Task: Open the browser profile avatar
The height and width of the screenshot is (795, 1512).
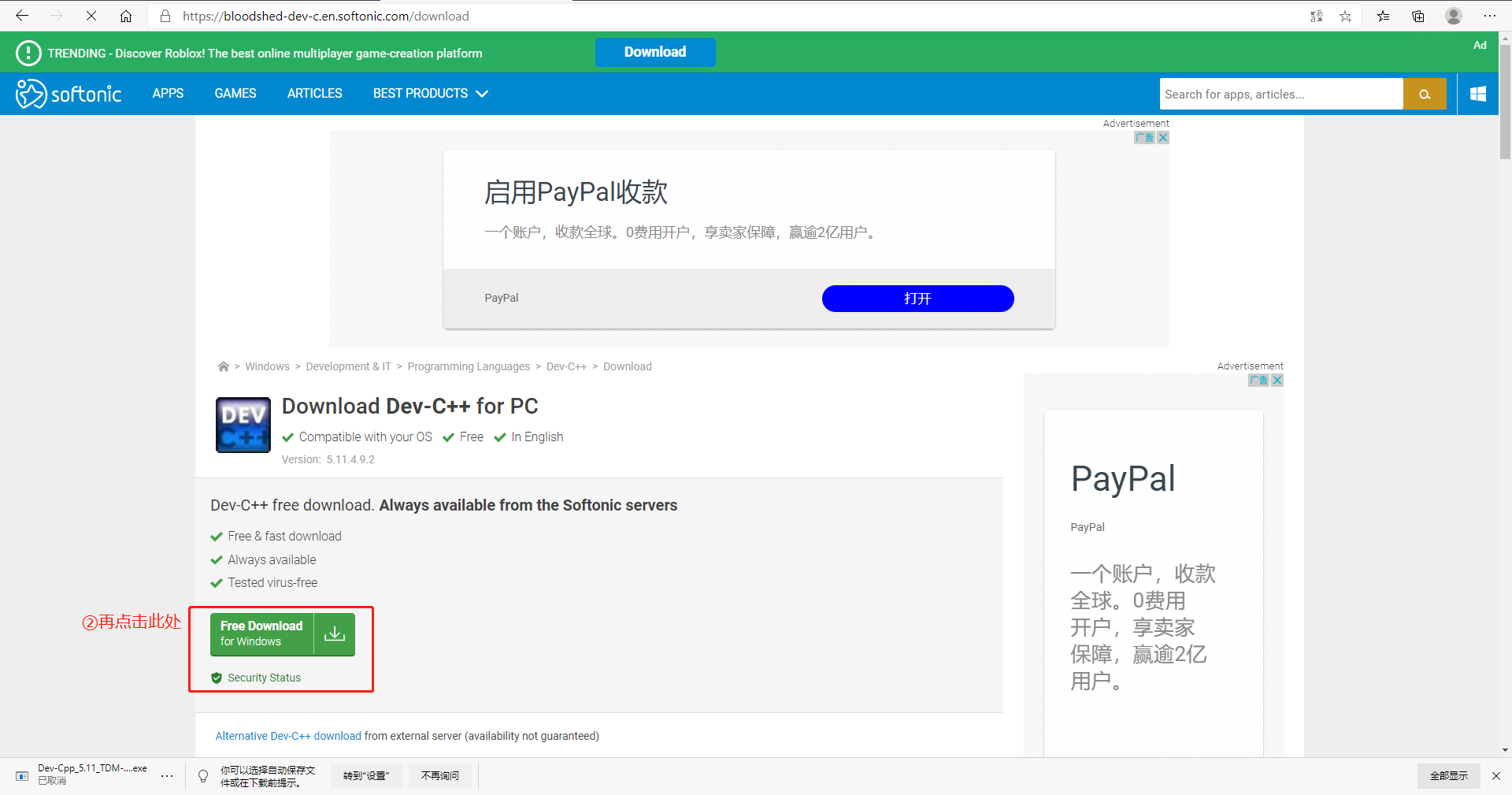Action: point(1453,16)
